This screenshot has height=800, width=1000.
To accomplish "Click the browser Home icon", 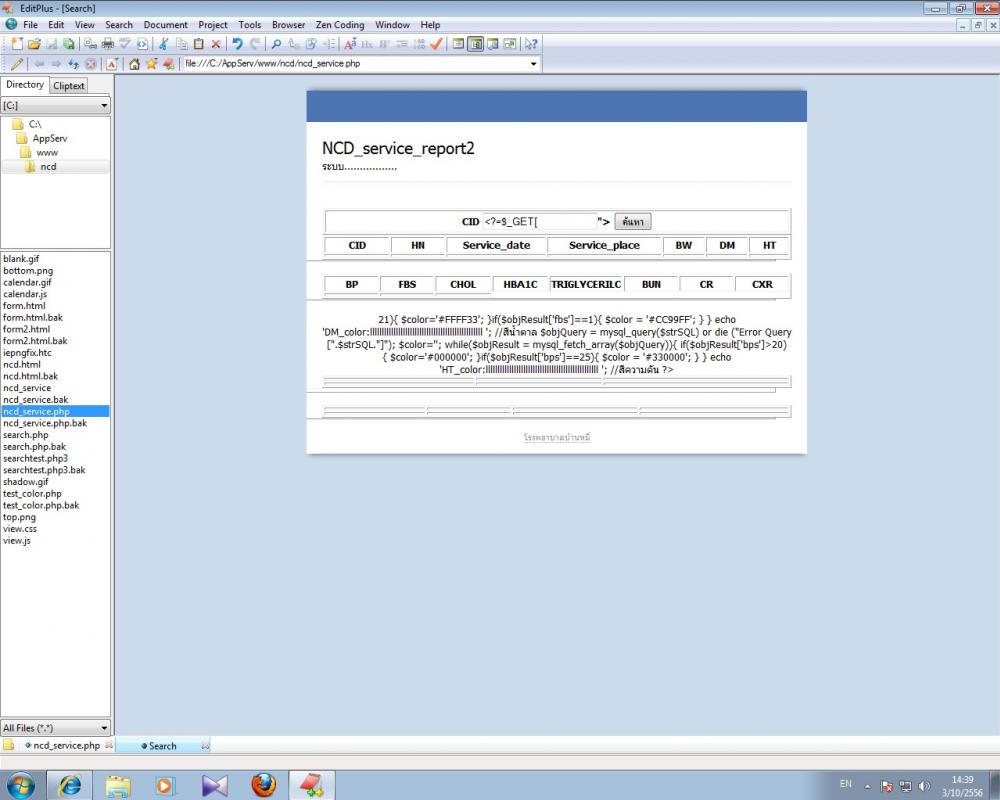I will [x=134, y=64].
